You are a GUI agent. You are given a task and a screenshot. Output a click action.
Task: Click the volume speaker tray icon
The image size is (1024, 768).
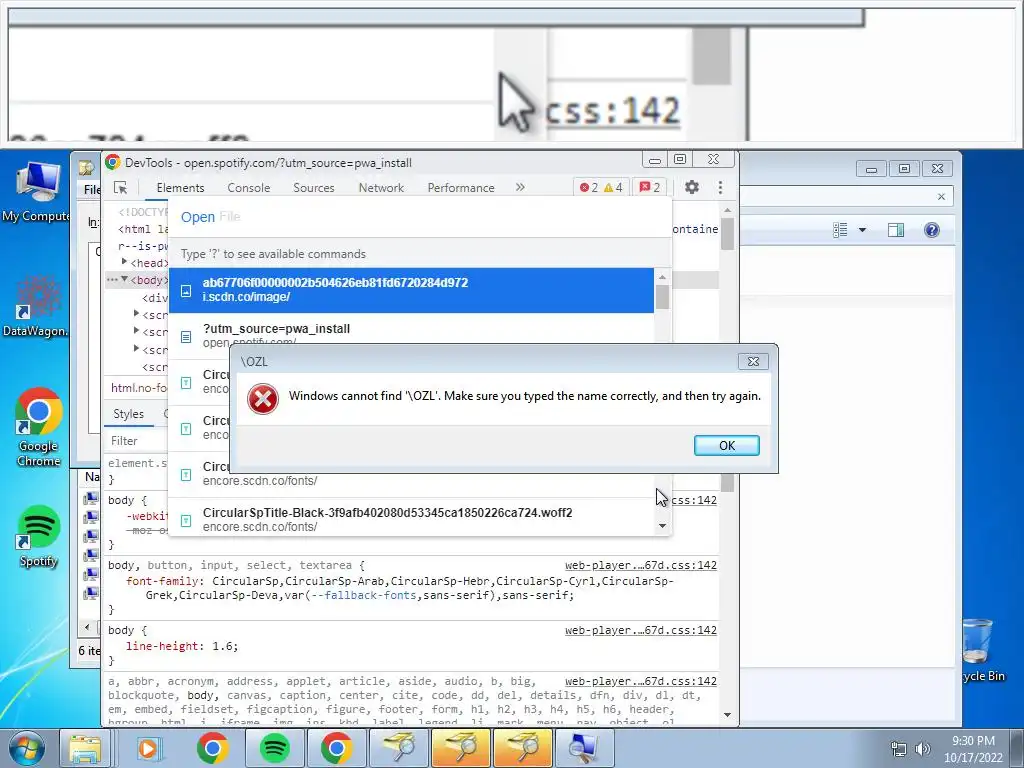pyautogui.click(x=923, y=749)
